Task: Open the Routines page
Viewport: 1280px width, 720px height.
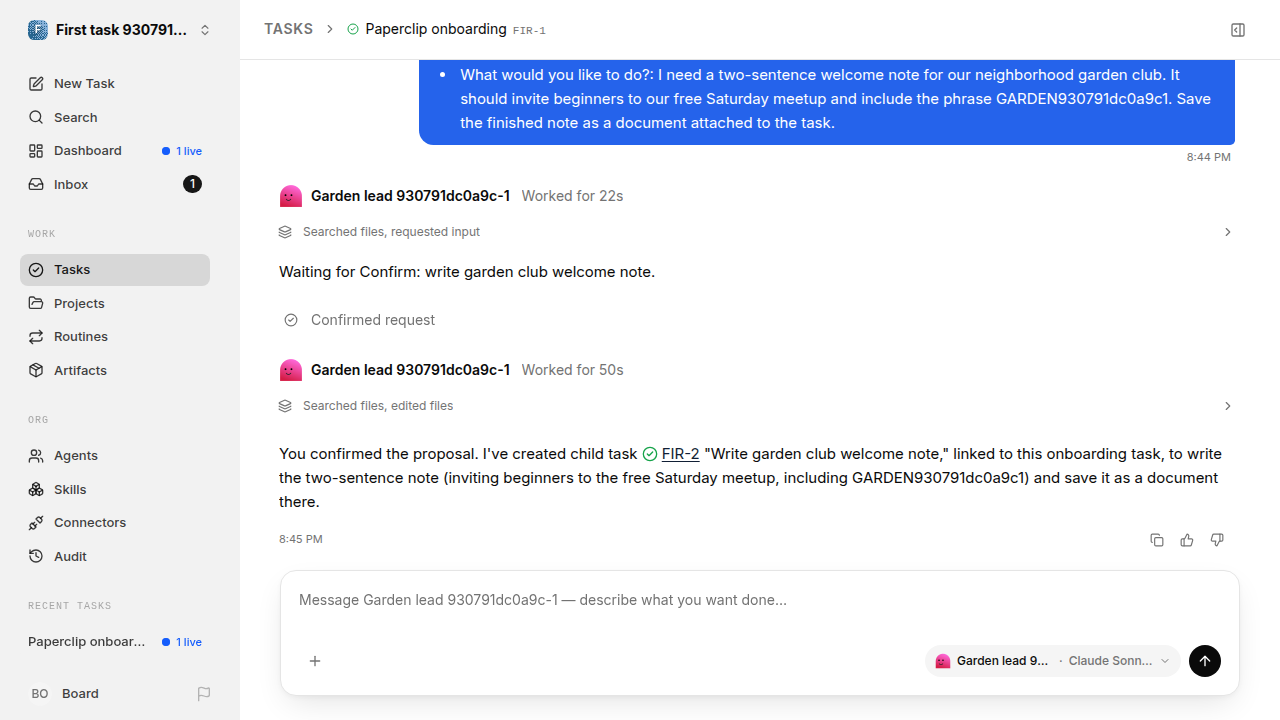Action: click(115, 337)
